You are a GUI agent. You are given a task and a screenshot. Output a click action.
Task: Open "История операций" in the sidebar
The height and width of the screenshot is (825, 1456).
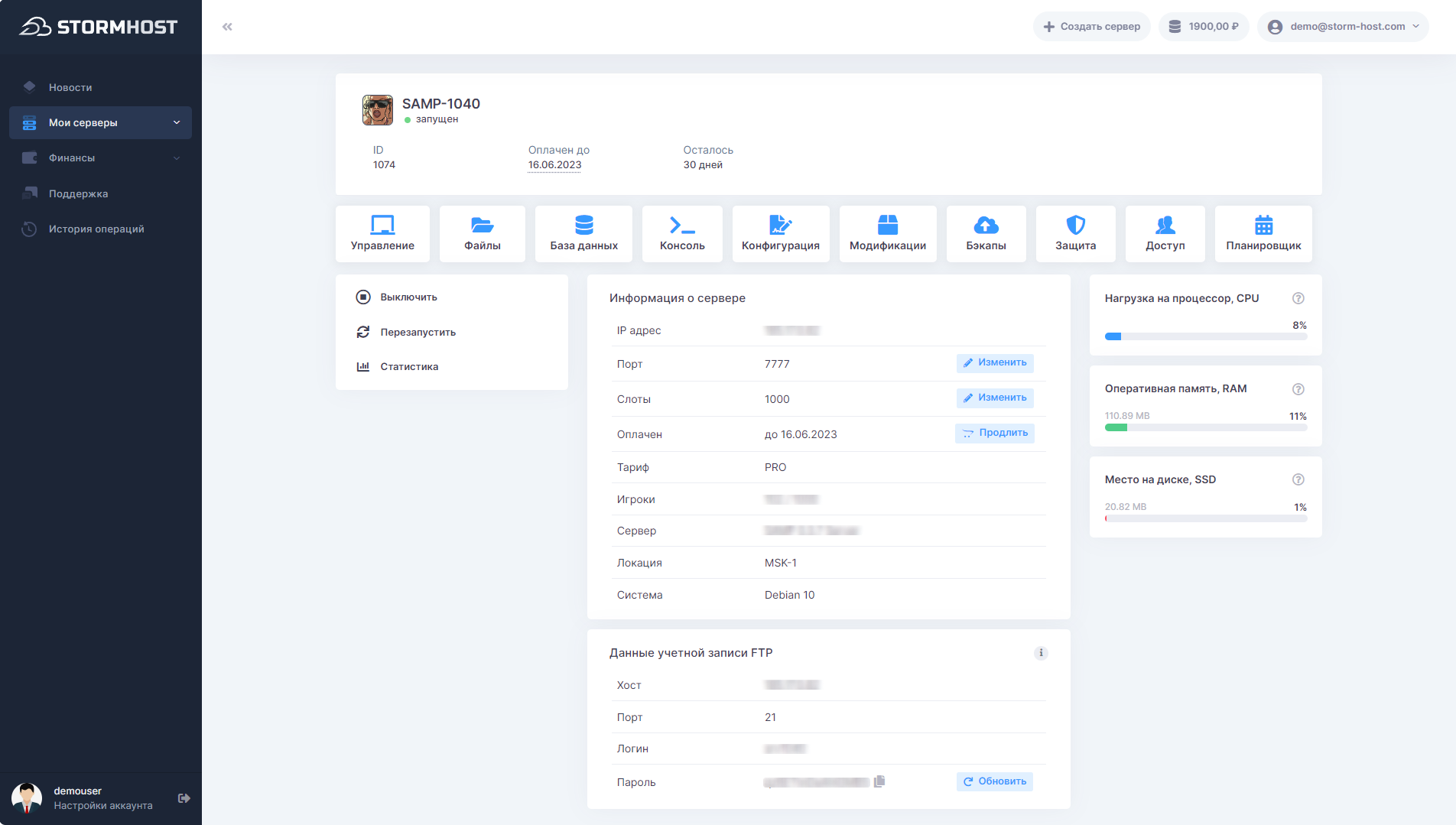coord(96,229)
